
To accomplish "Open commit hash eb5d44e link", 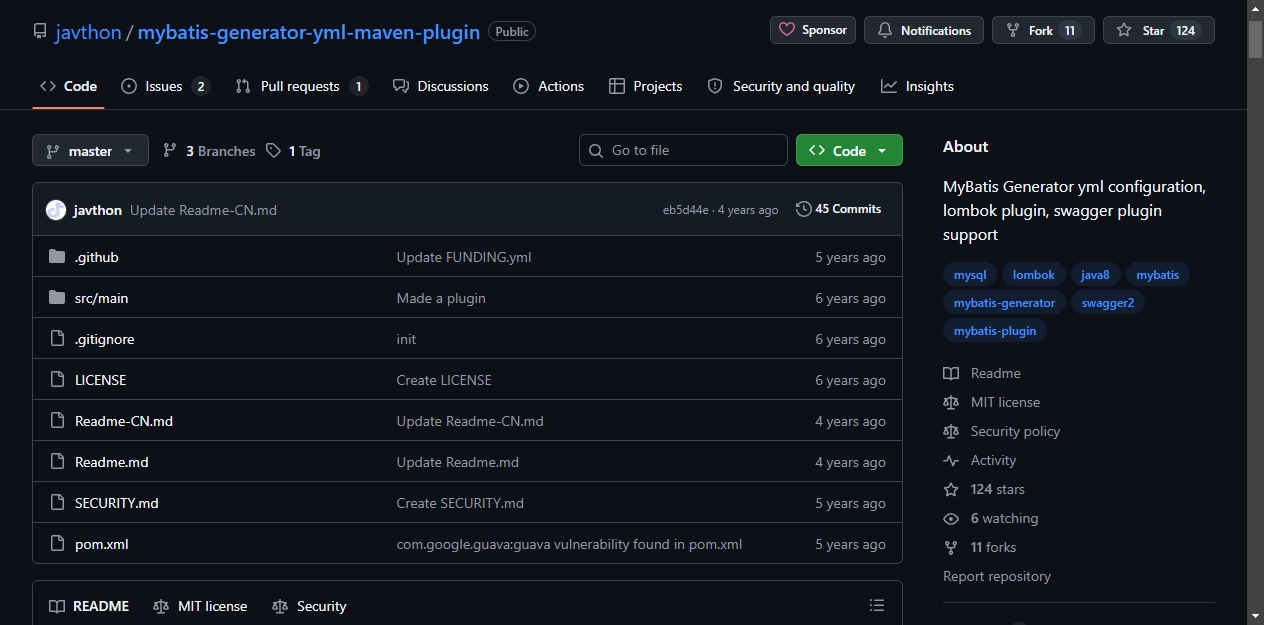I will [685, 210].
